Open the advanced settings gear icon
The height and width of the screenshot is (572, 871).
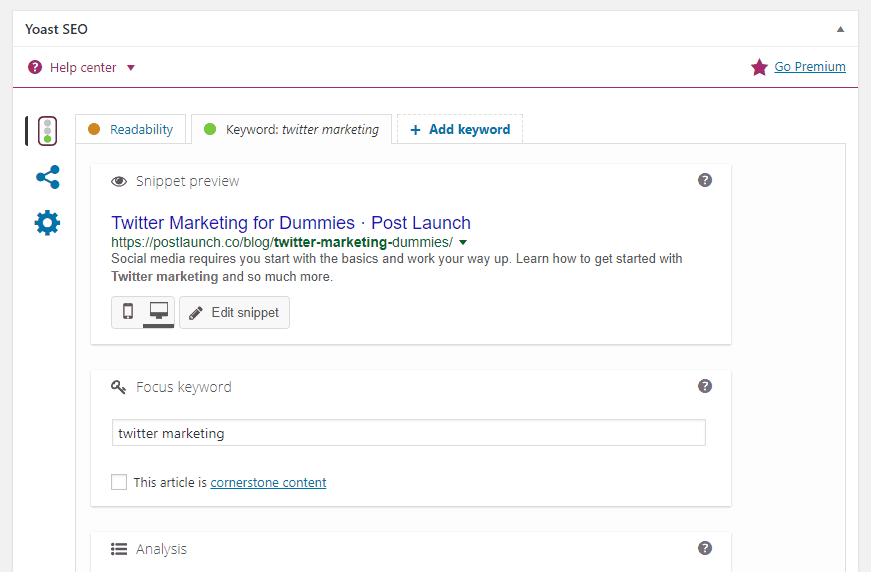[x=47, y=223]
